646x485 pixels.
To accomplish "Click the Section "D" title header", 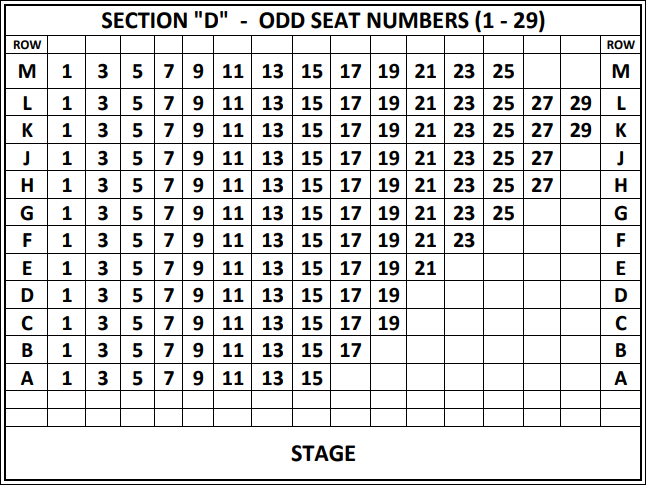I will tap(323, 20).
